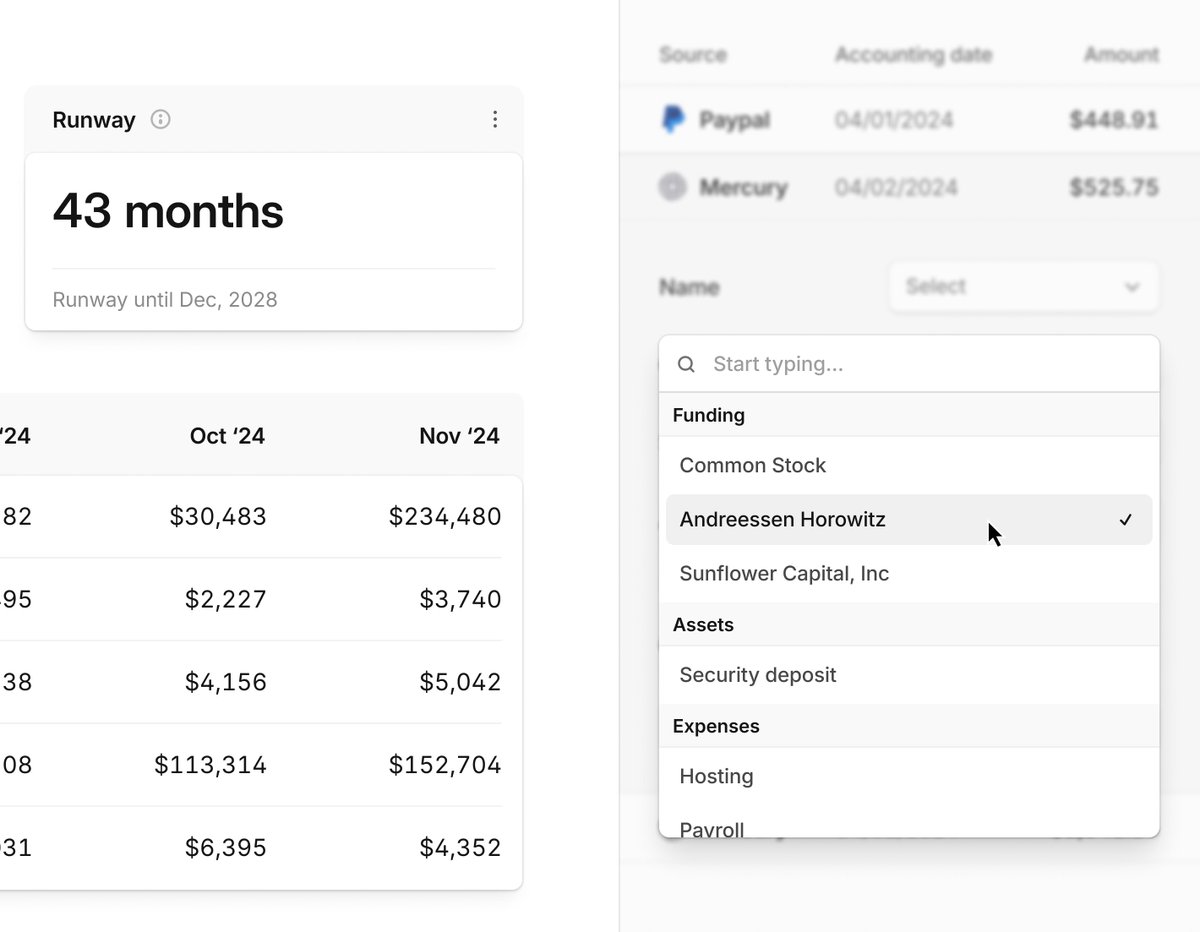This screenshot has height=932, width=1200.
Task: Click the Accounting date column header
Action: (x=914, y=55)
